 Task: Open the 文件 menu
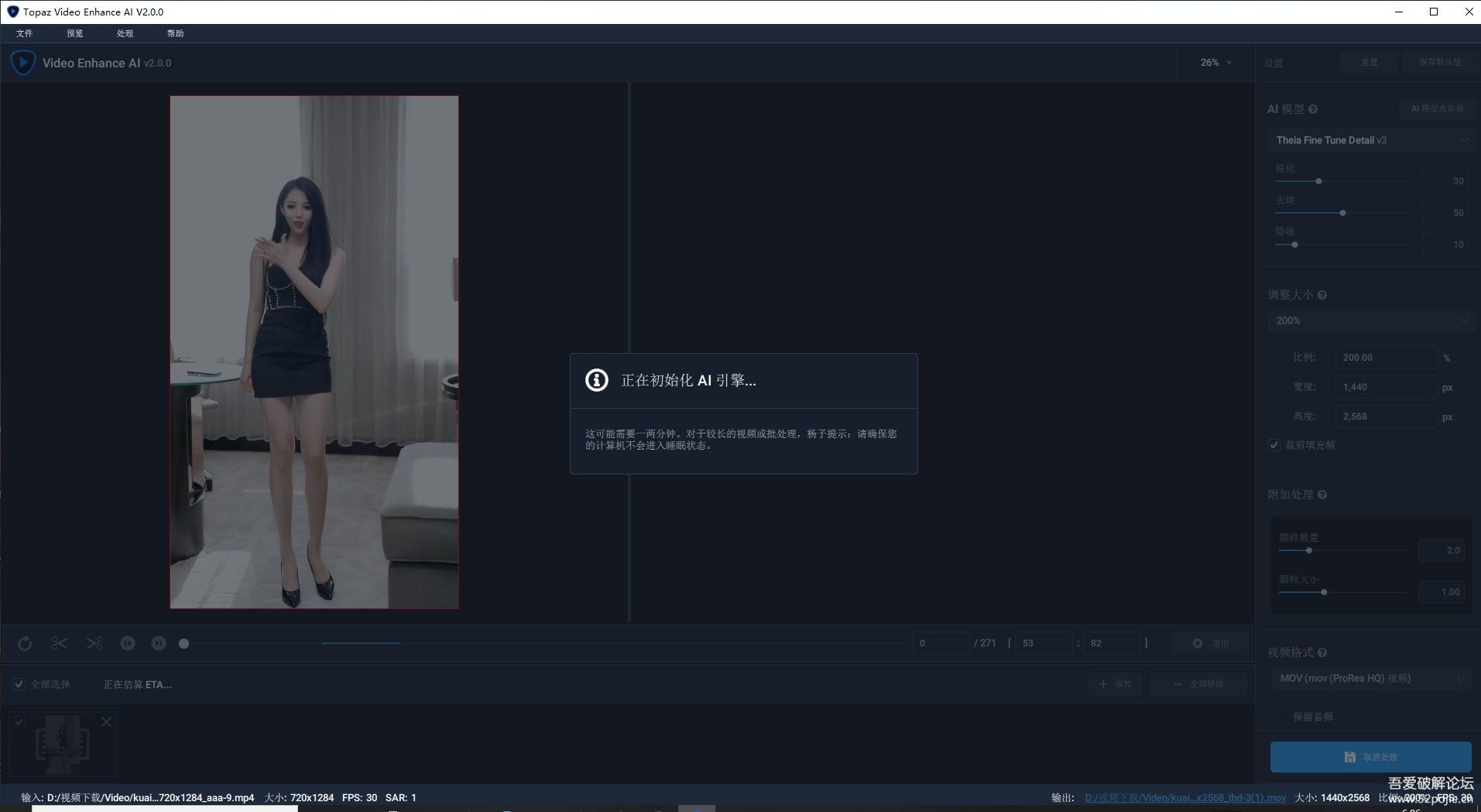pos(24,33)
